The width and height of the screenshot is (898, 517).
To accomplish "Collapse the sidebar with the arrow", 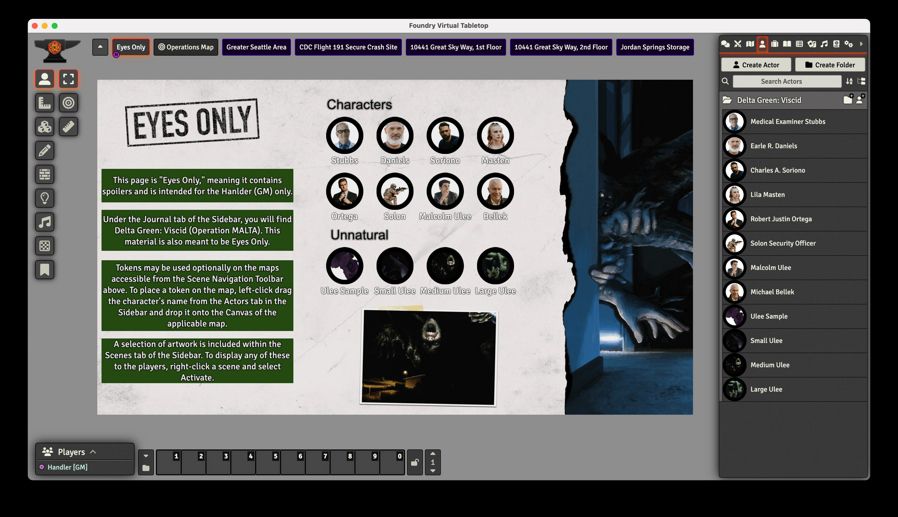I will pos(861,44).
